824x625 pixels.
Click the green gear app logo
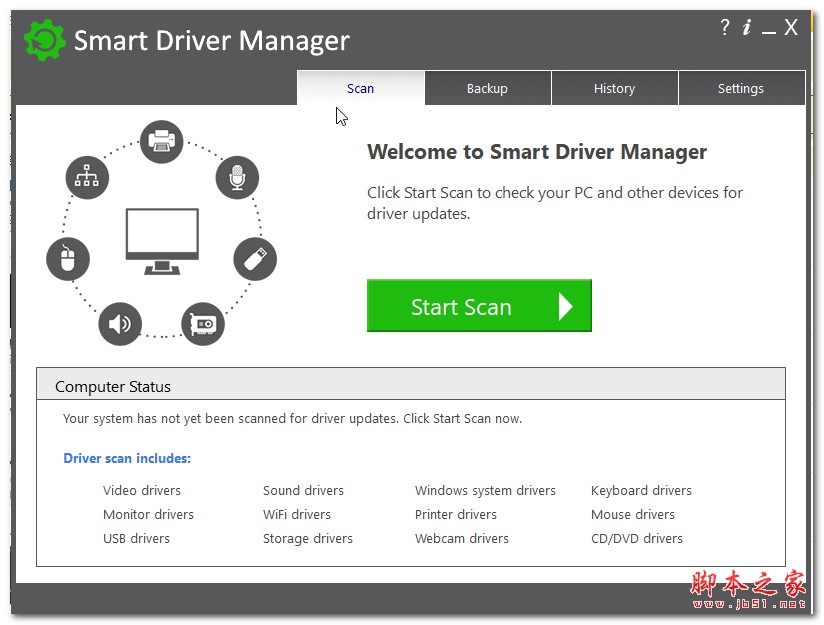(45, 41)
